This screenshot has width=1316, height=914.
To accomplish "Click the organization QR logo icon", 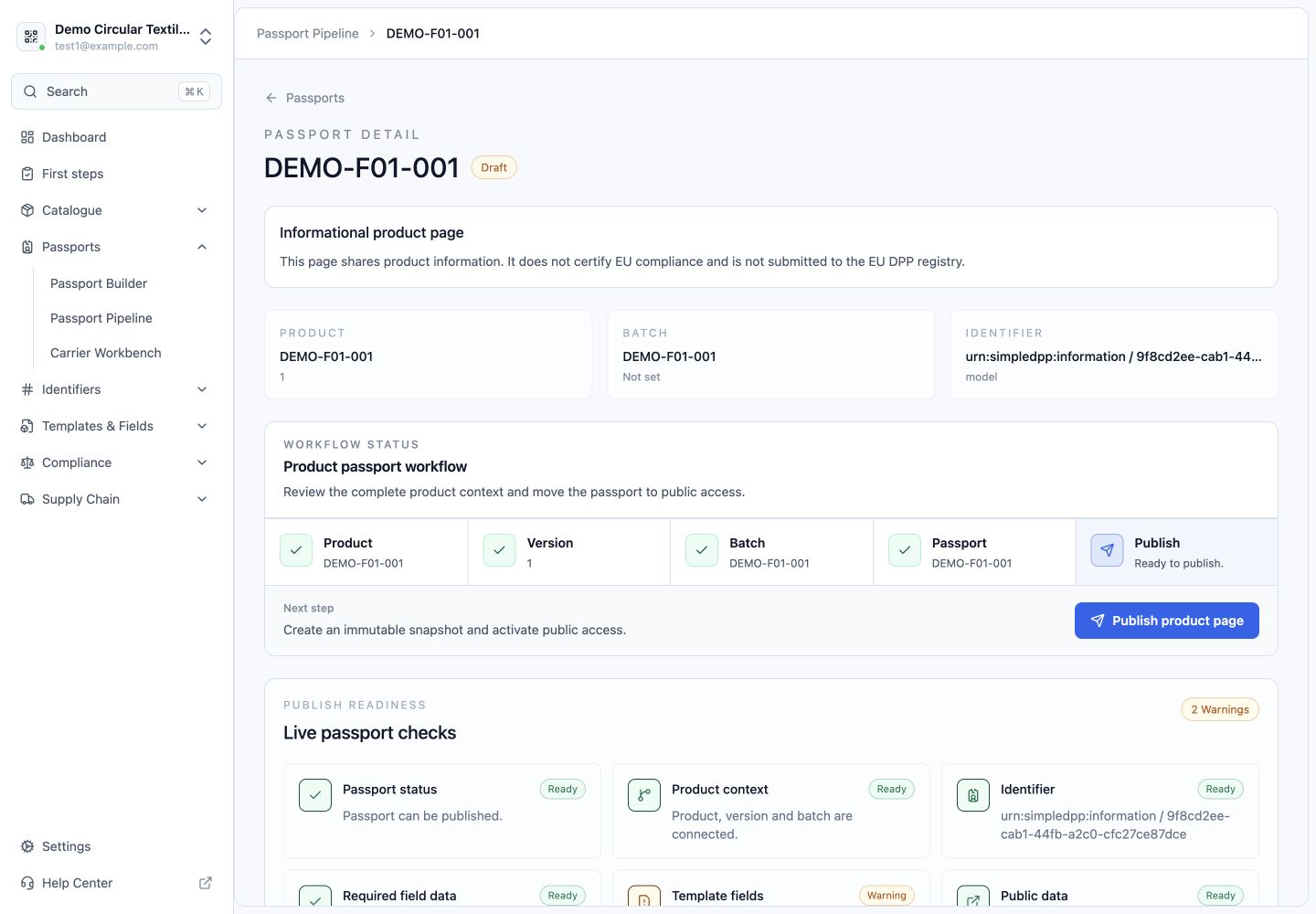I will click(x=31, y=37).
